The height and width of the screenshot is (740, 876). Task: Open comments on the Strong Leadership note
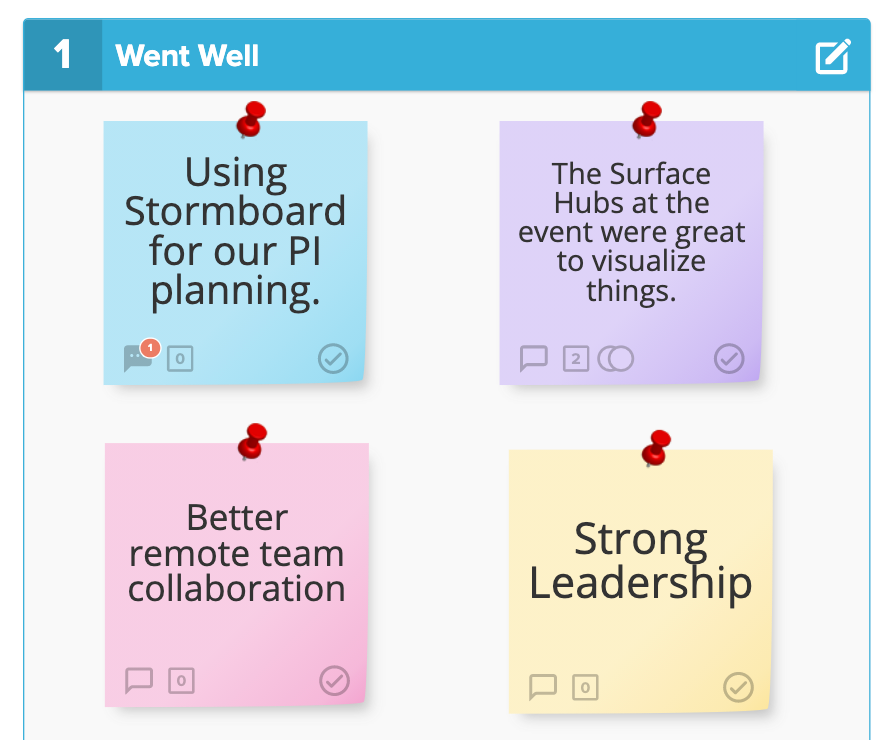542,687
